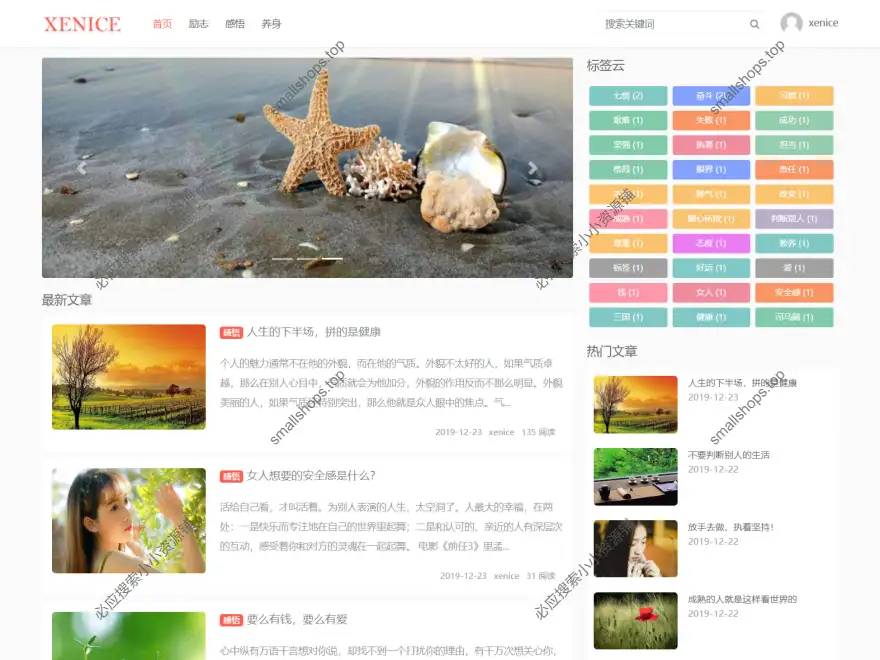
Task: Click the 搜索关键词 search input box
Action: pos(670,23)
